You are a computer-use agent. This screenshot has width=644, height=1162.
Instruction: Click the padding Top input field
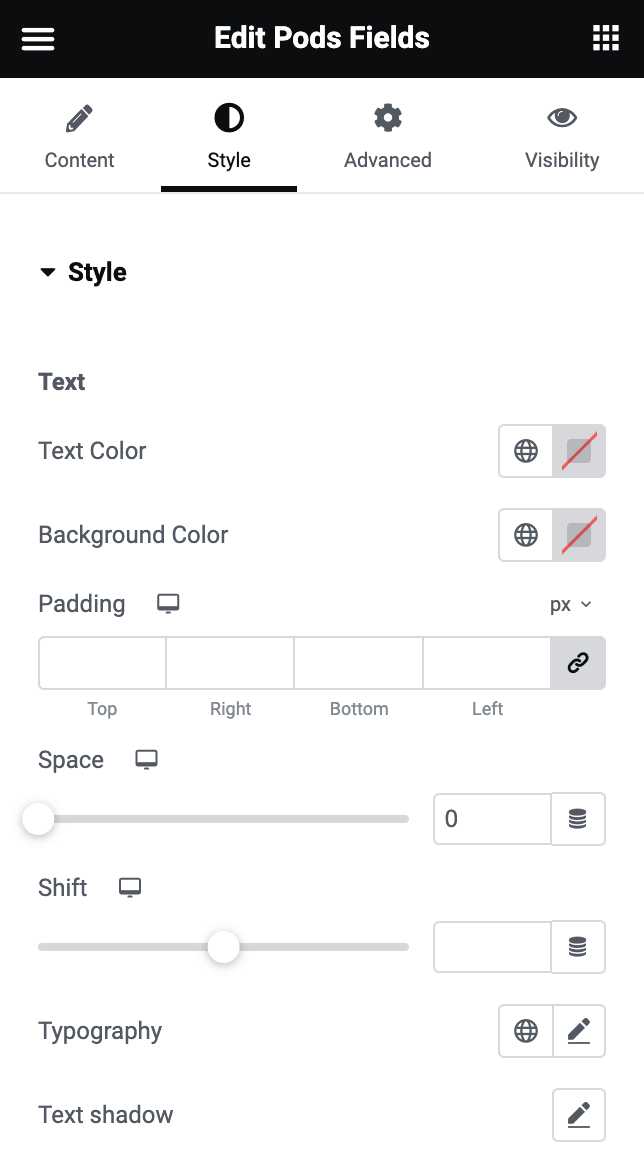click(102, 663)
